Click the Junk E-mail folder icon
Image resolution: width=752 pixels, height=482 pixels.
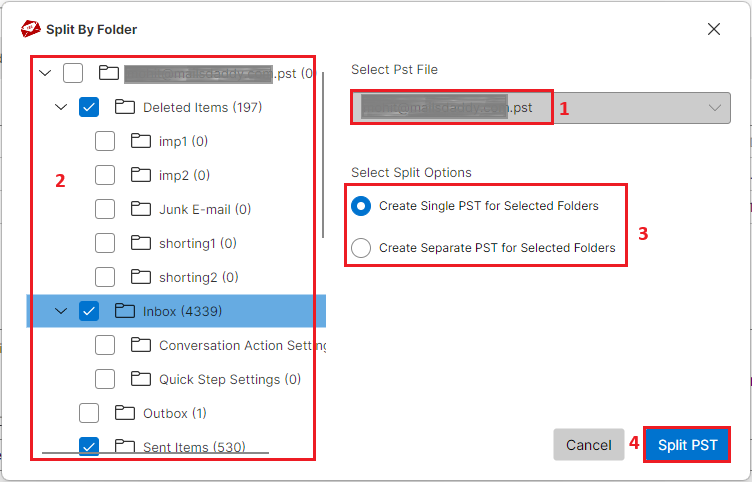(141, 209)
